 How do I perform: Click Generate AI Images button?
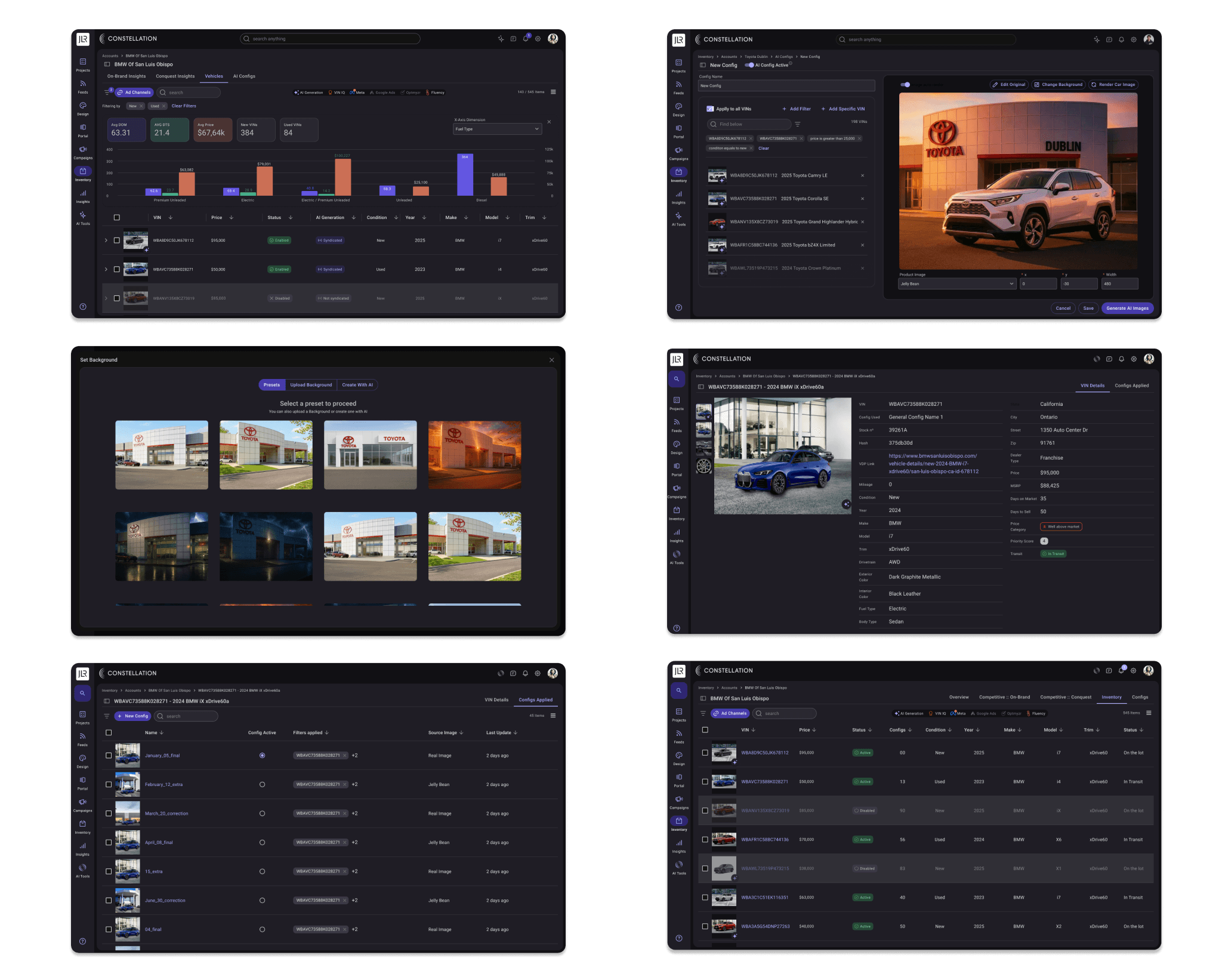pos(1127,308)
